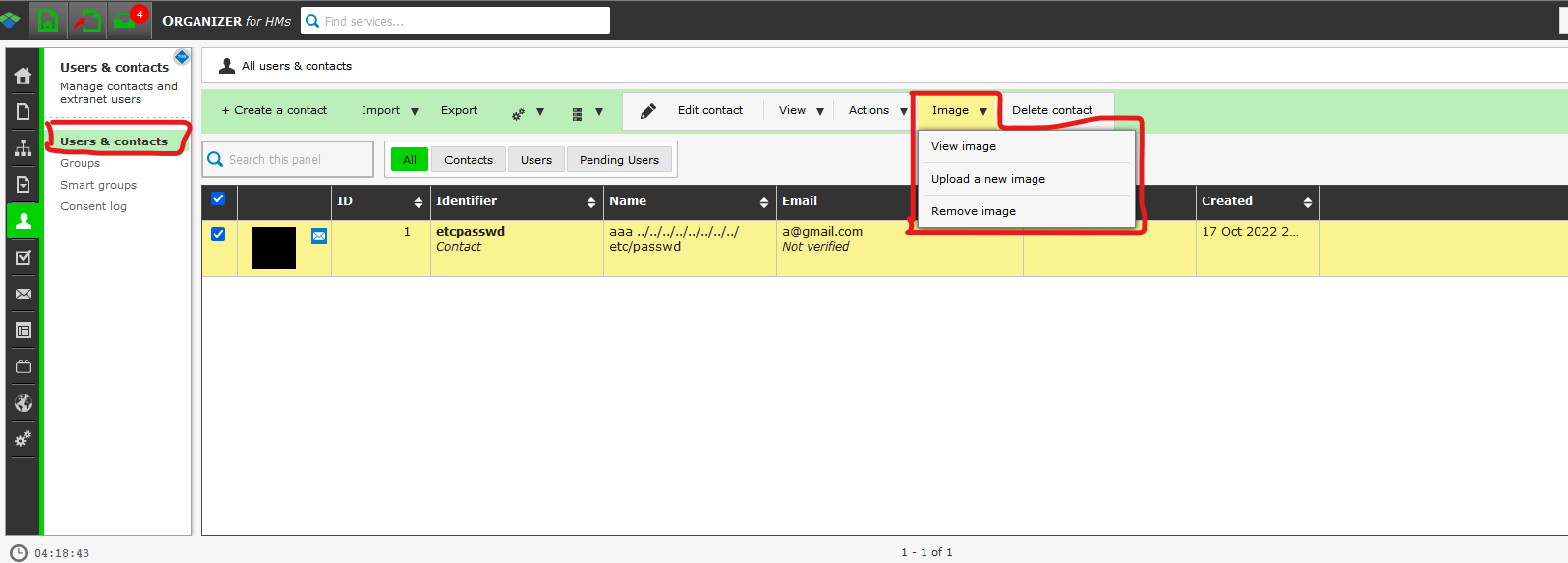This screenshot has height=563, width=1568.
Task: Click the ORGANIZER for HMs title
Action: 226,21
